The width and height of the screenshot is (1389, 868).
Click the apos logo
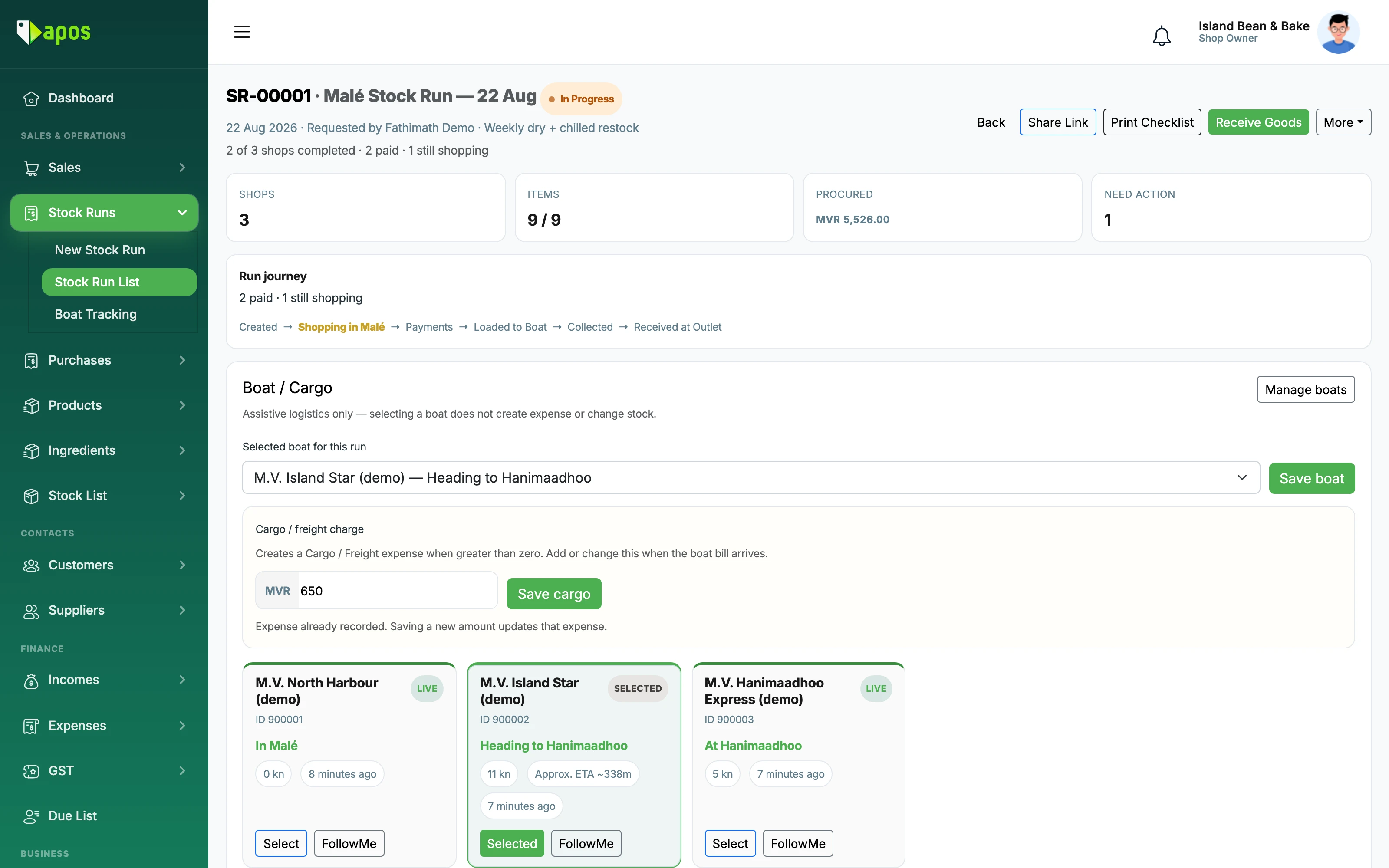point(53,32)
